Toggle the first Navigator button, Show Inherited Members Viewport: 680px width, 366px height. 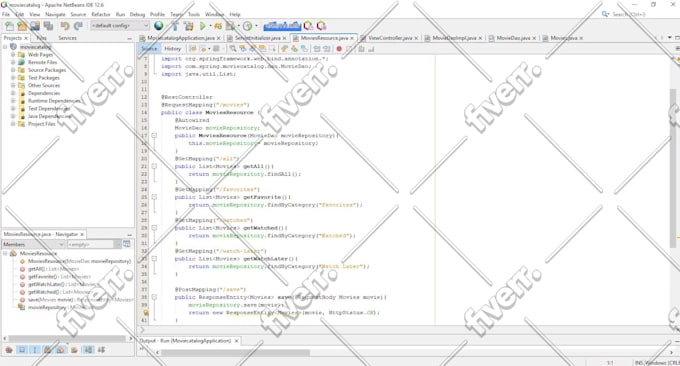(x=9, y=350)
